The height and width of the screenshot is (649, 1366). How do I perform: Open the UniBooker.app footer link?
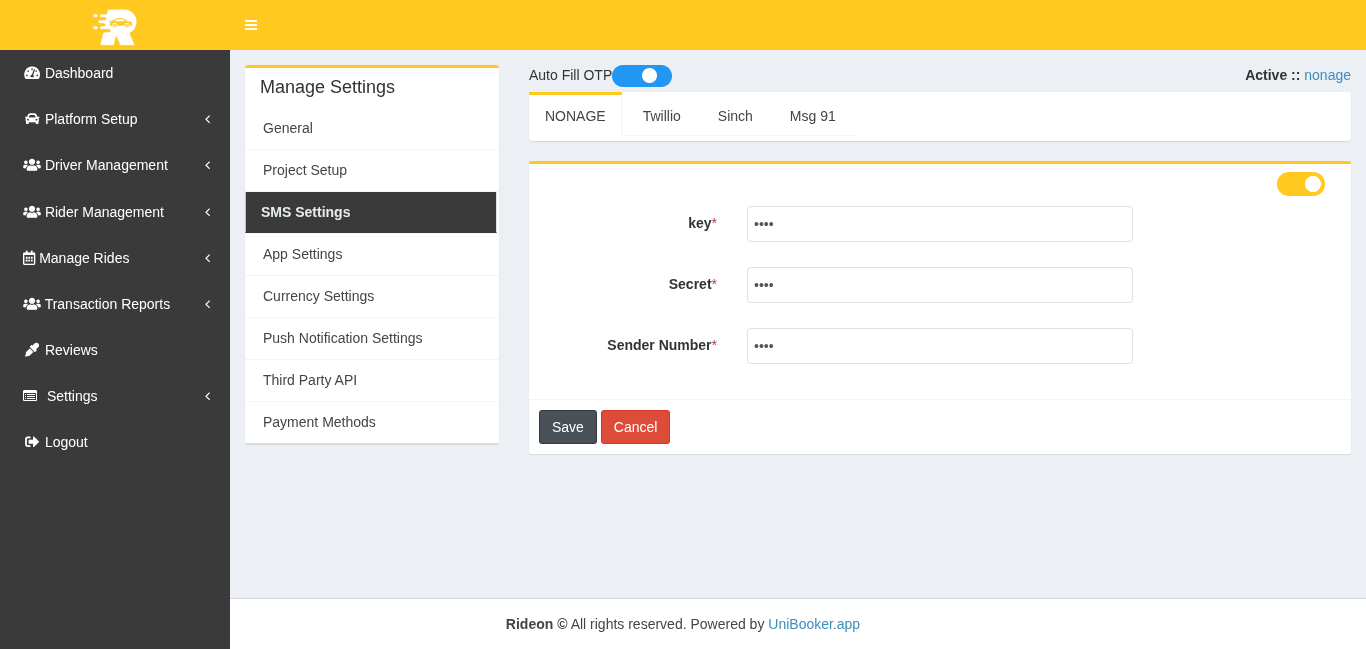coord(813,624)
